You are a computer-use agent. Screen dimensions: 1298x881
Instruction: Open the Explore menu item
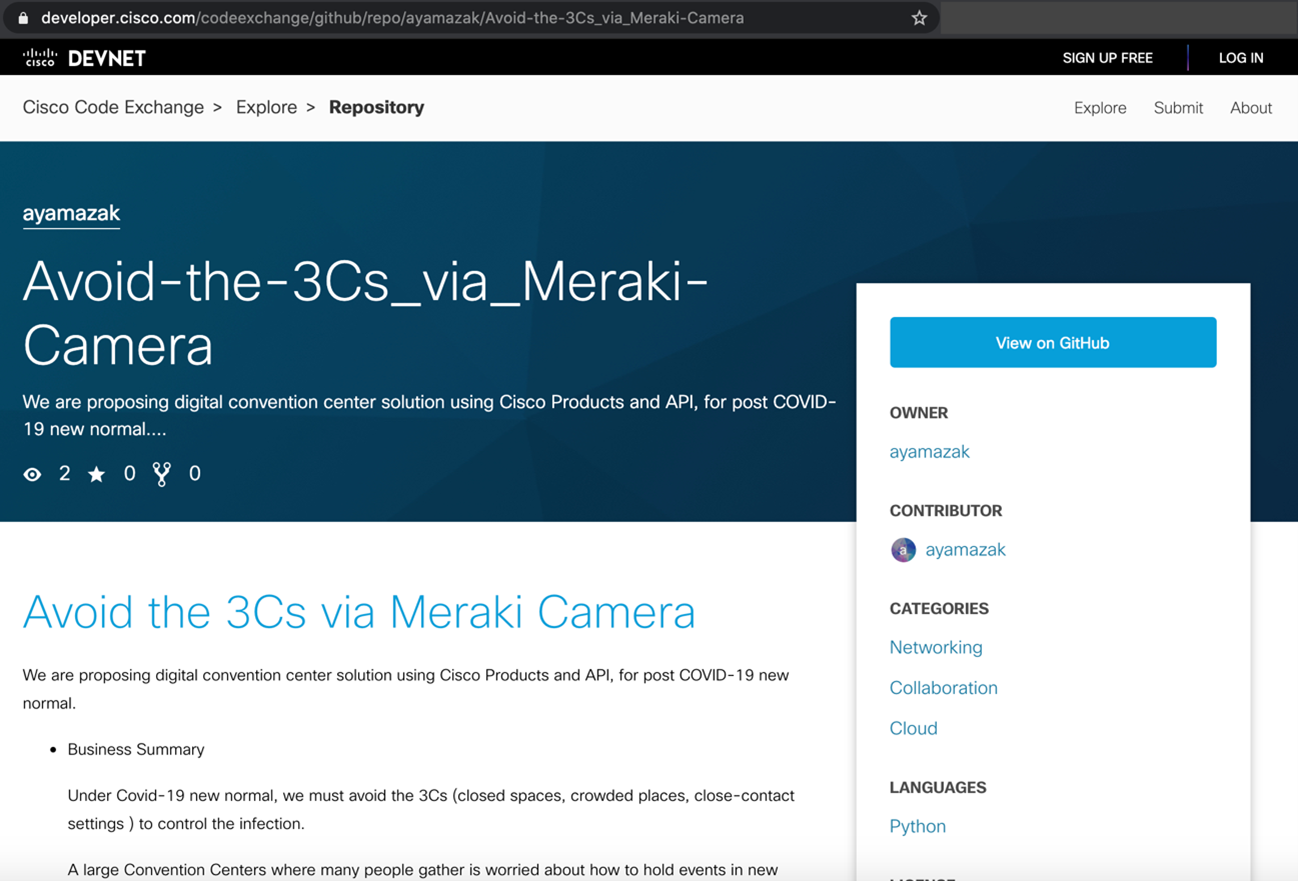pos(1099,107)
